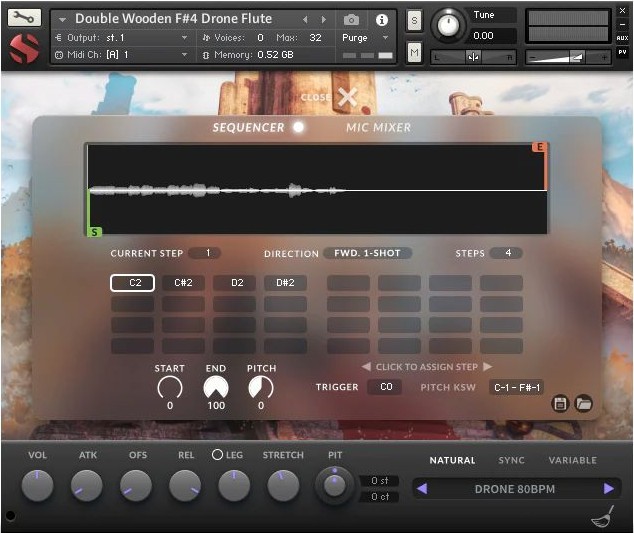Expand the instrument header dropdown arrow
The width and height of the screenshot is (634, 533).
tap(62, 19)
